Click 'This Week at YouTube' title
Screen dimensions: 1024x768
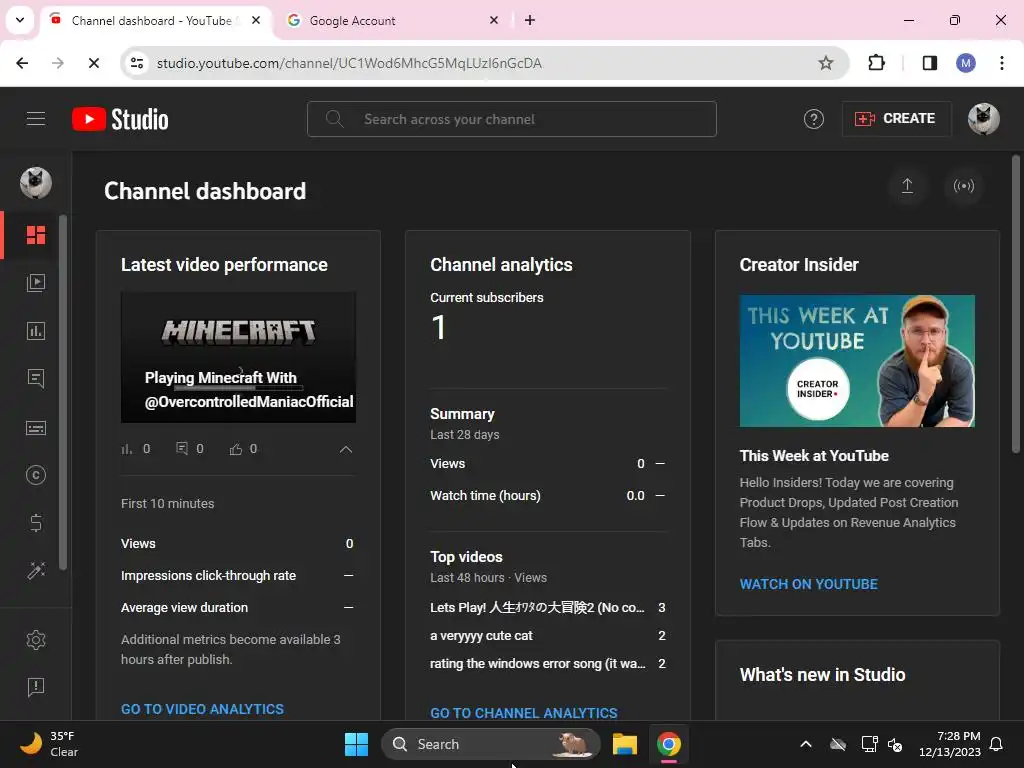(x=814, y=456)
